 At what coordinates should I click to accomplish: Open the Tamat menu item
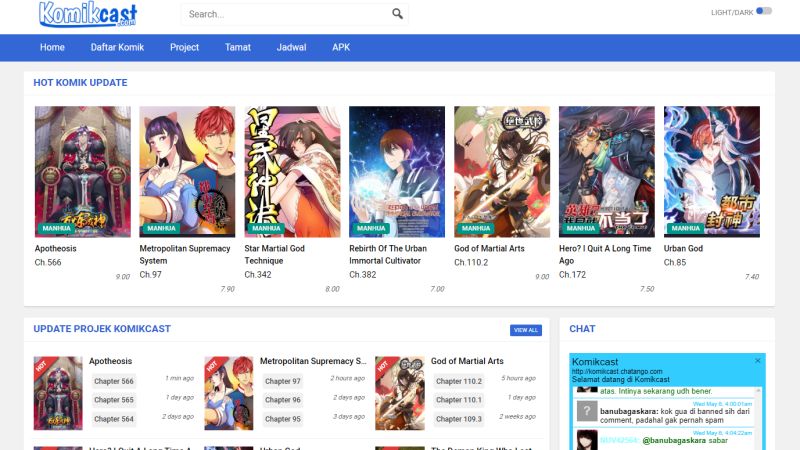click(238, 47)
